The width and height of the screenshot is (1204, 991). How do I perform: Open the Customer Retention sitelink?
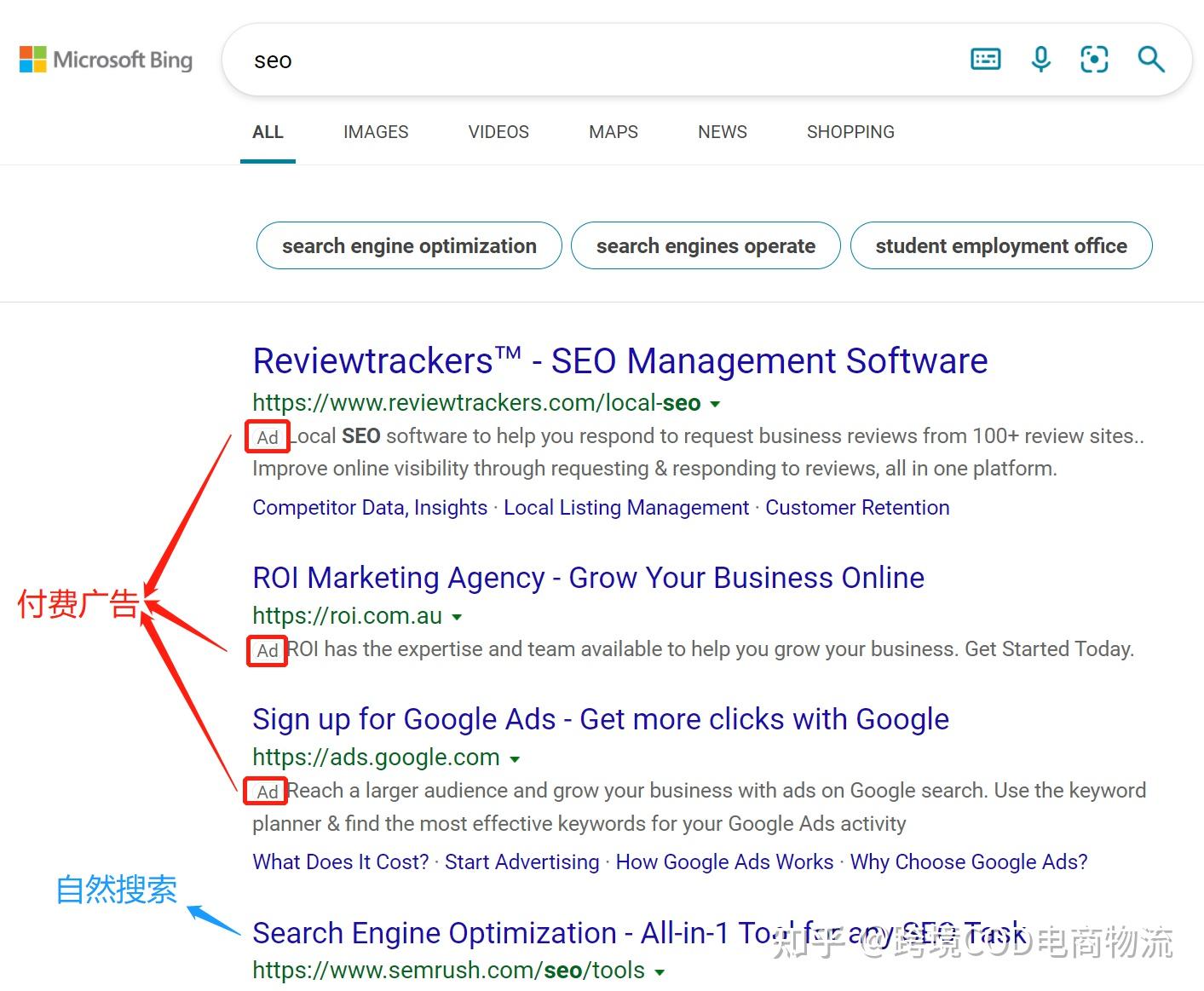pos(857,508)
